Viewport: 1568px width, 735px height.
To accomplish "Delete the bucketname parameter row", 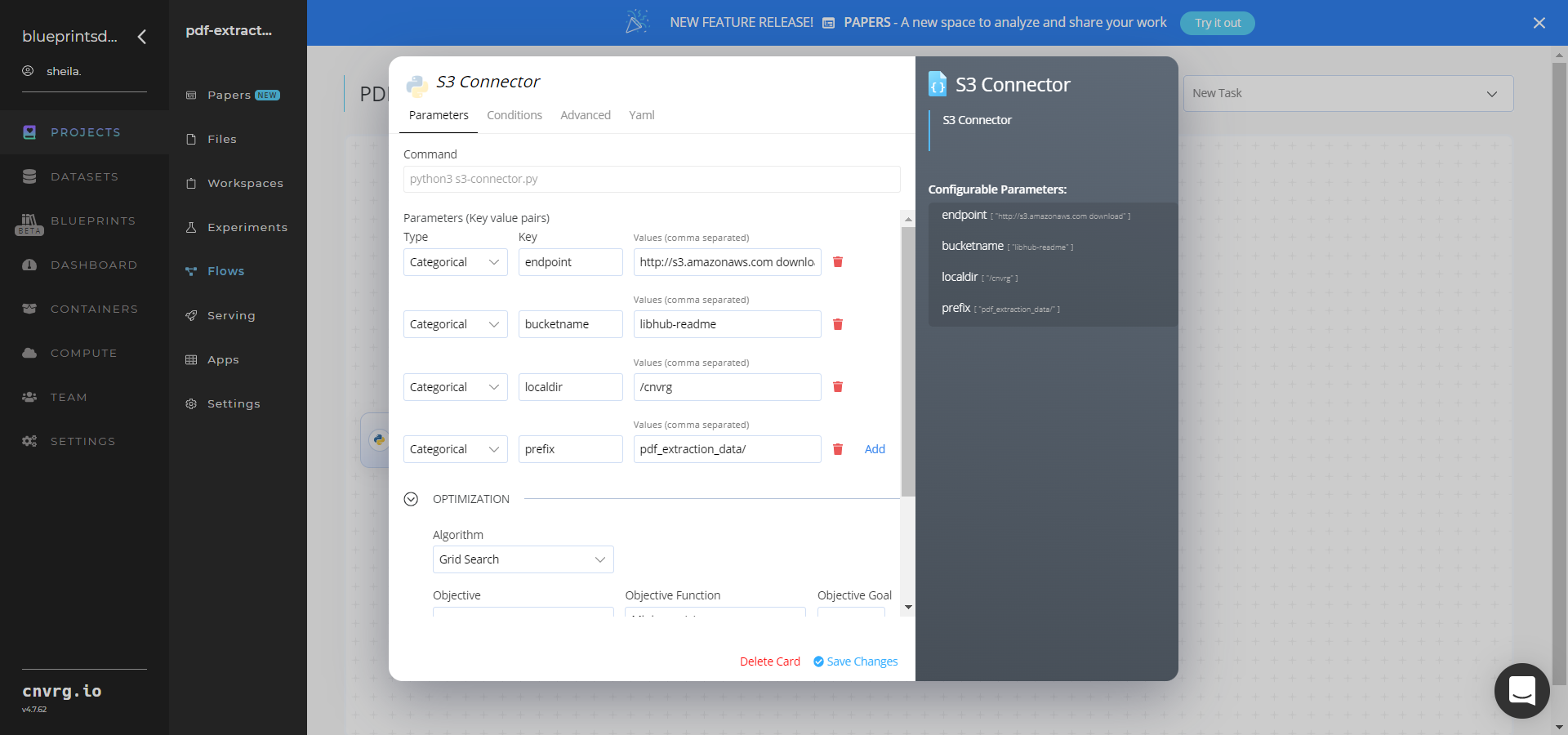I will click(837, 324).
